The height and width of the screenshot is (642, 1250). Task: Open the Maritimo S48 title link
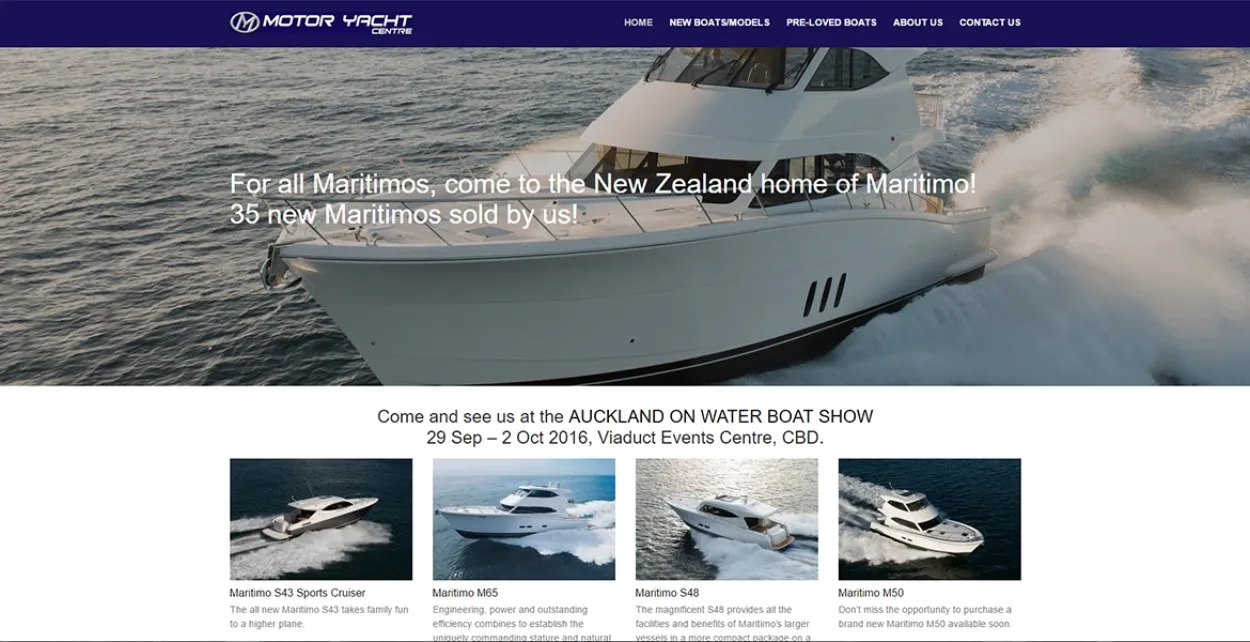click(x=667, y=593)
